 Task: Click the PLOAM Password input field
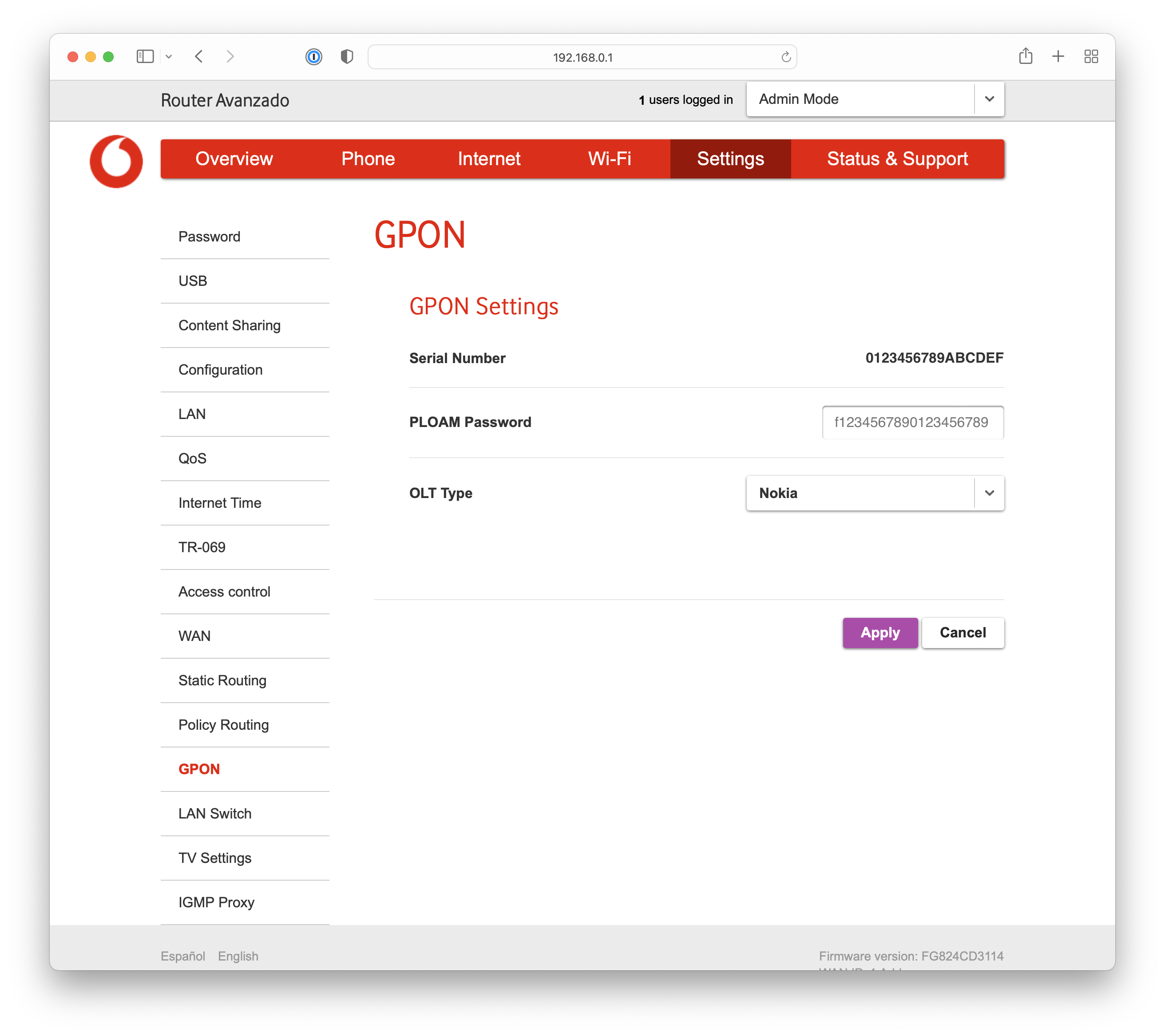click(x=913, y=422)
